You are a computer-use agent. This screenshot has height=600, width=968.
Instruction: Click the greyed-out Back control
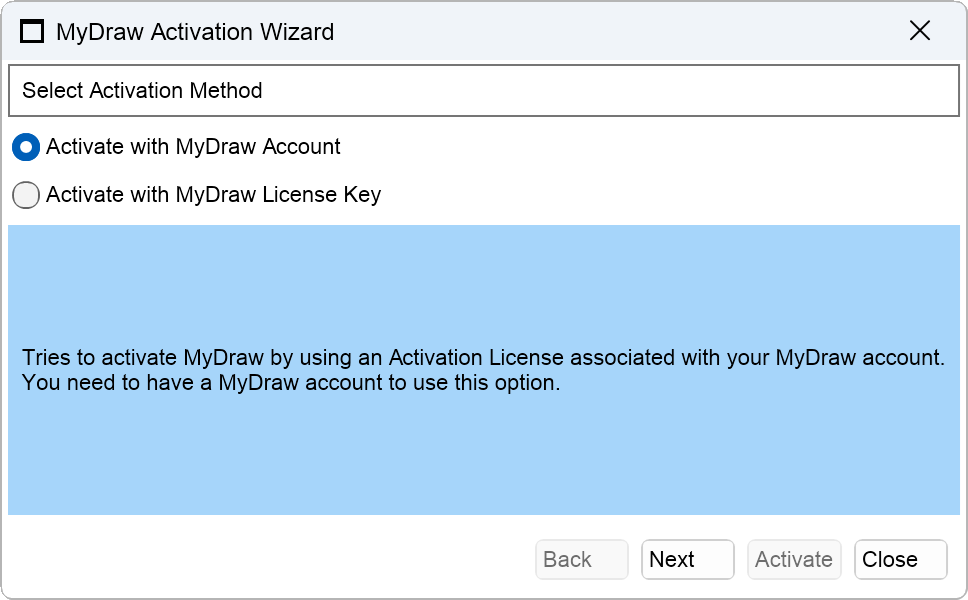pos(581,559)
